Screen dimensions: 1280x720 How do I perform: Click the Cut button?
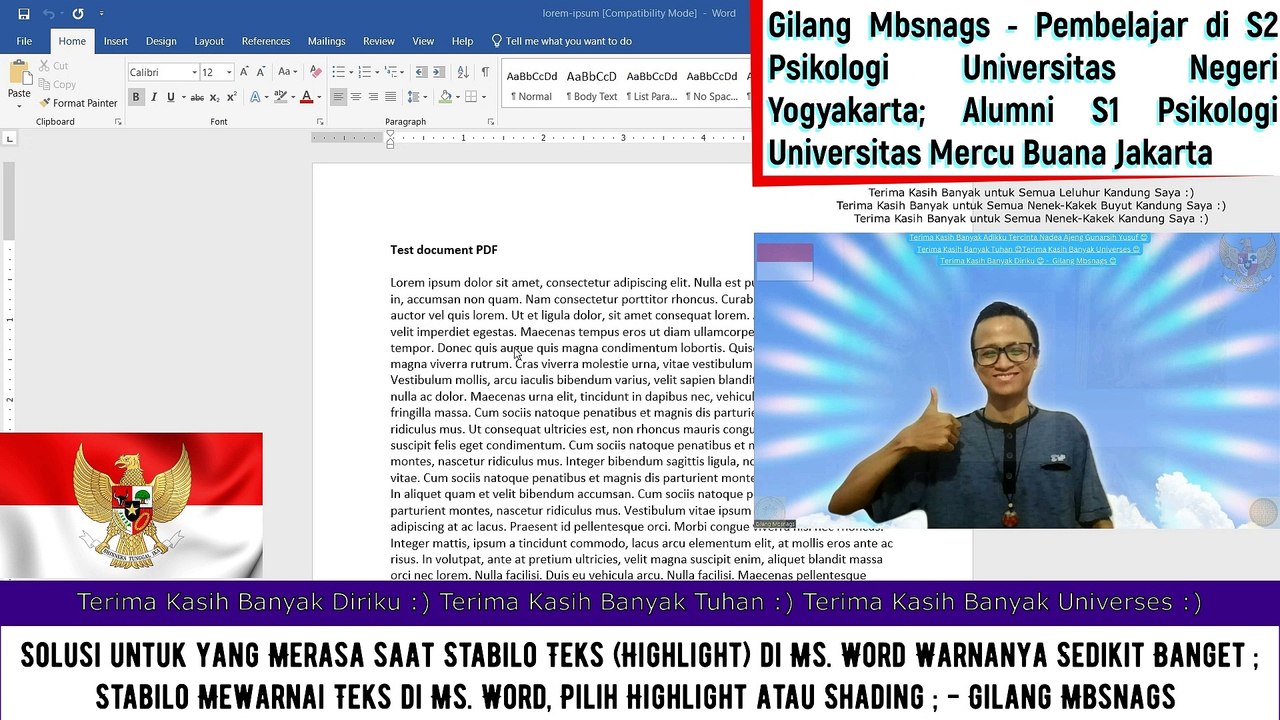coord(53,66)
